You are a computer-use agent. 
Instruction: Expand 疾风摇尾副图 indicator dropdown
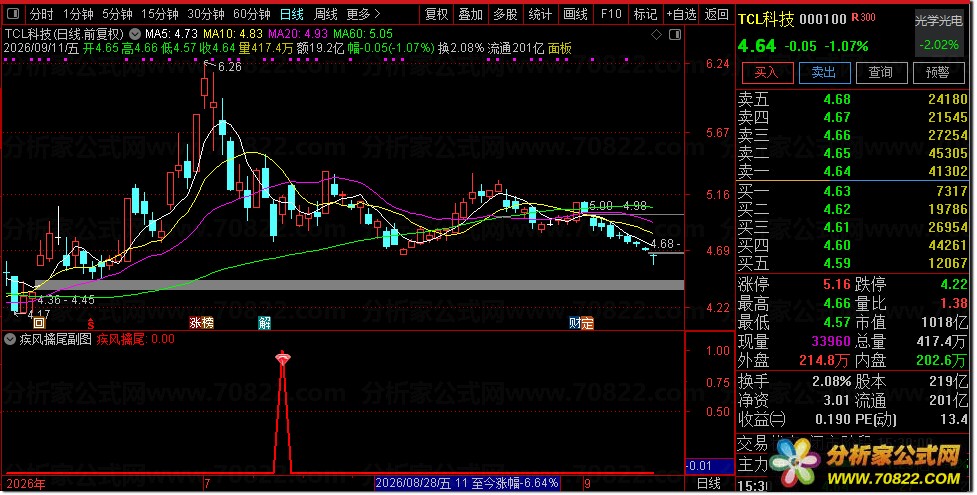pyautogui.click(x=10, y=340)
